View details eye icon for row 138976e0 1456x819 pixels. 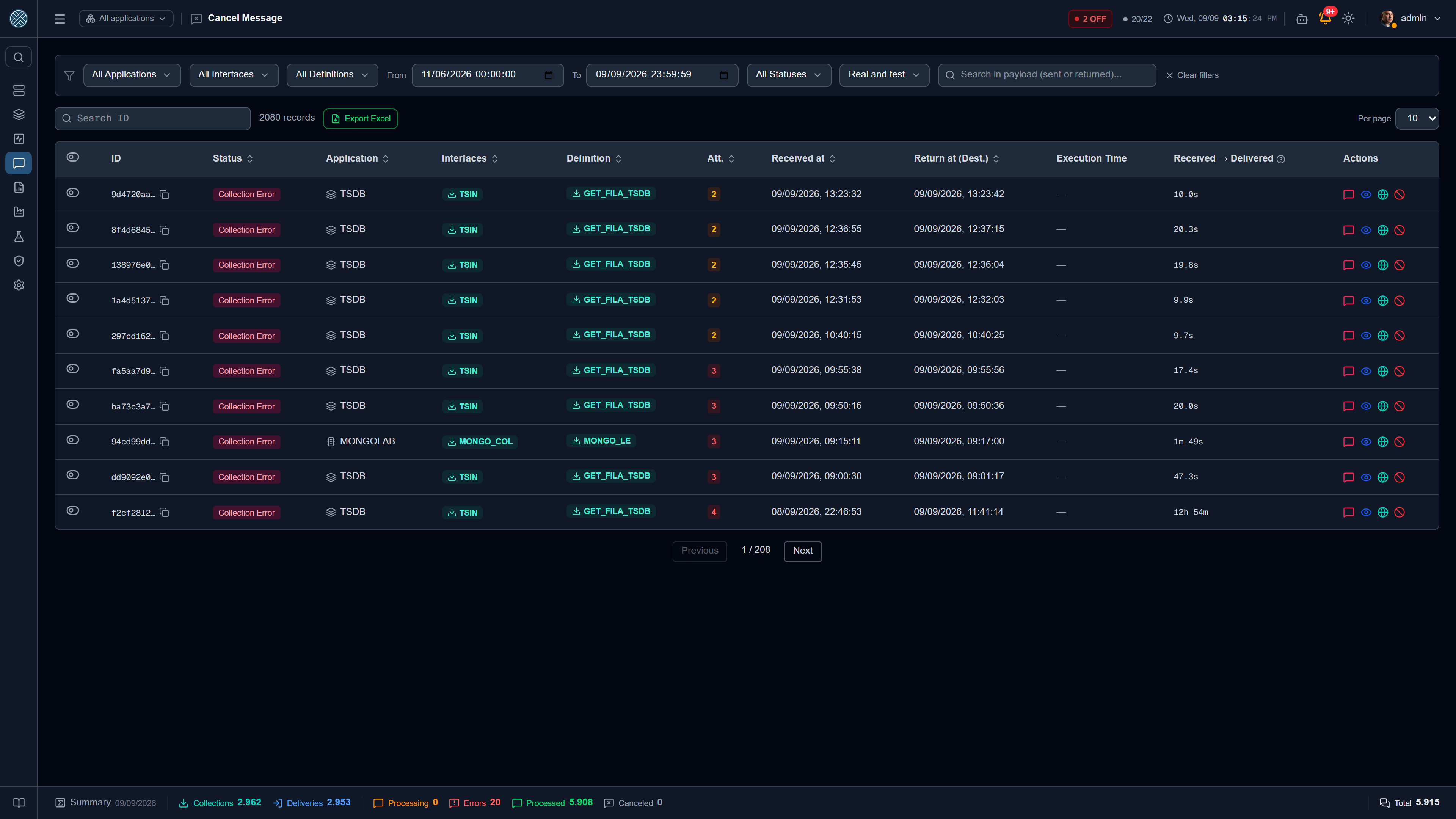[x=1365, y=265]
